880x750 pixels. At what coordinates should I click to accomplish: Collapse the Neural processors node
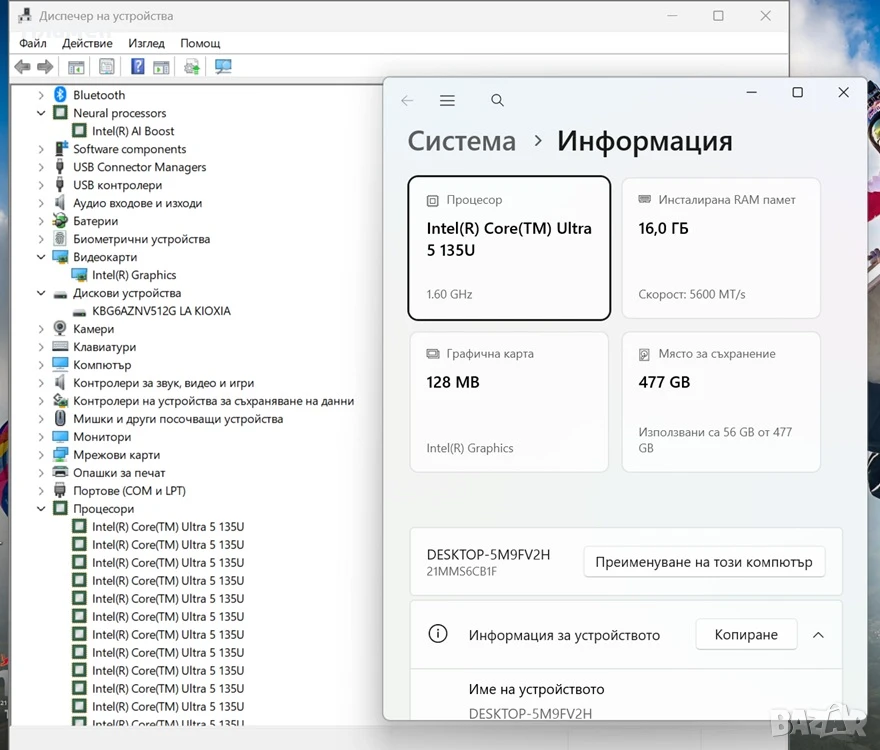point(41,113)
